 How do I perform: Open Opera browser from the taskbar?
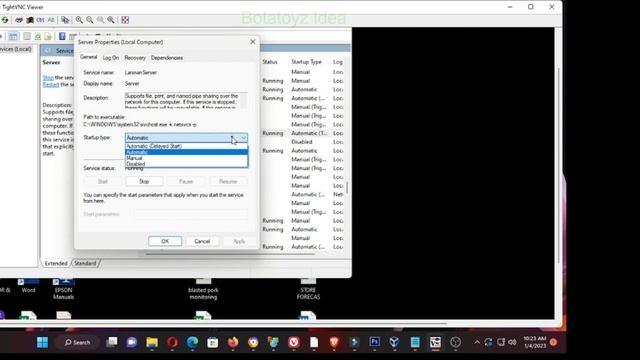[172, 342]
